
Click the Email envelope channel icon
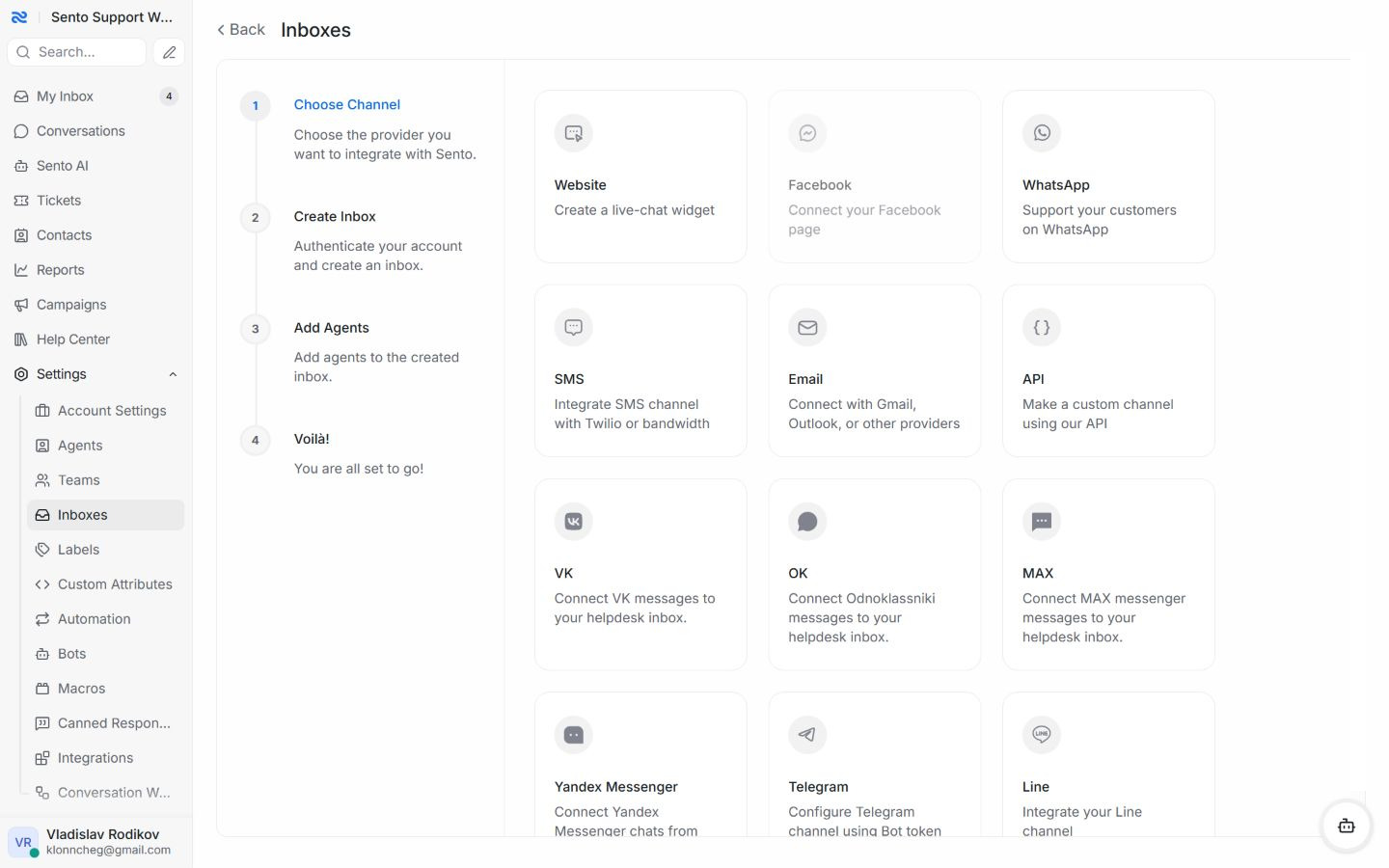(x=807, y=327)
